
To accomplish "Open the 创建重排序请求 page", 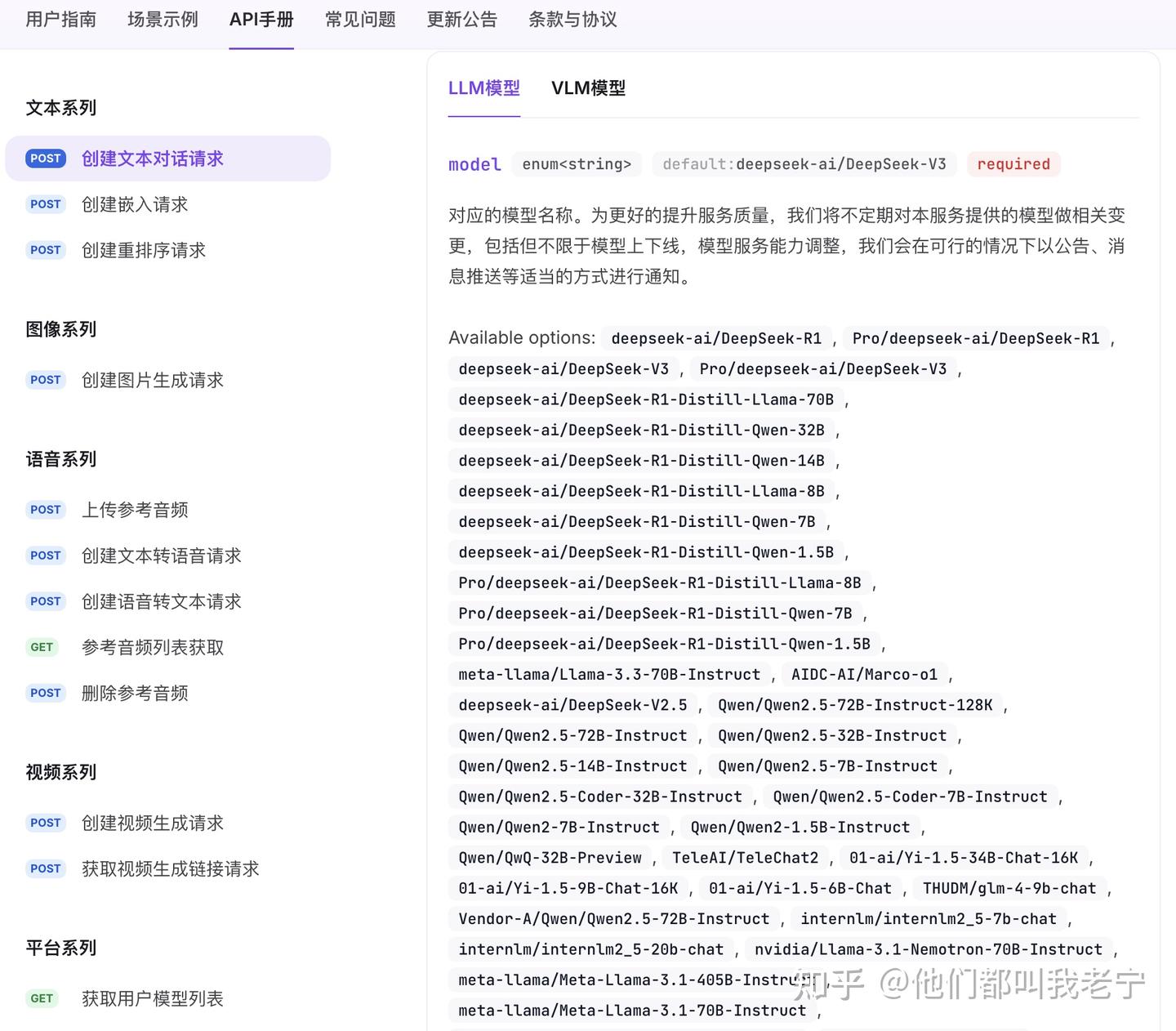I will click(x=145, y=250).
